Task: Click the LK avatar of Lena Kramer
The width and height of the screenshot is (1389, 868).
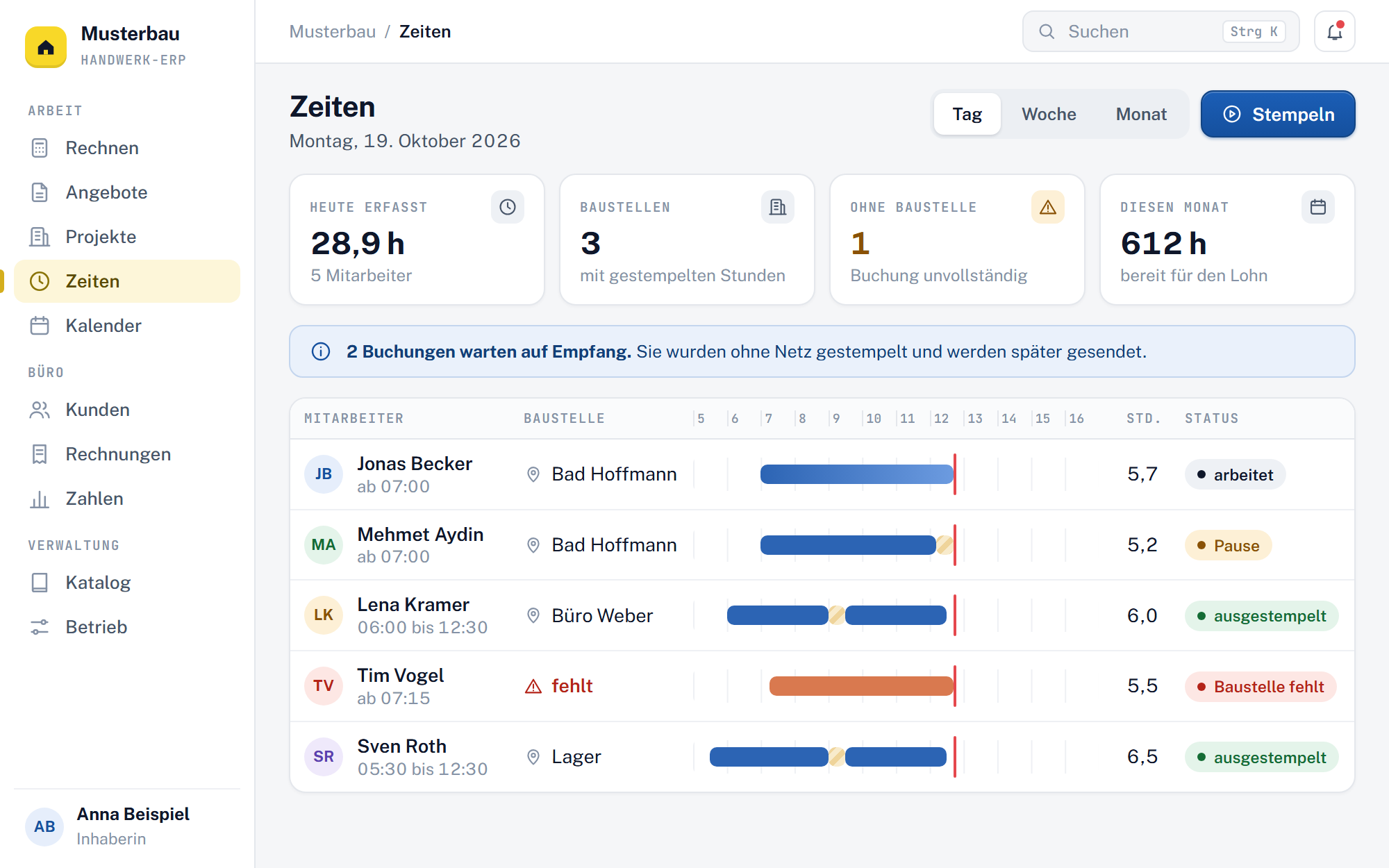Action: [324, 615]
